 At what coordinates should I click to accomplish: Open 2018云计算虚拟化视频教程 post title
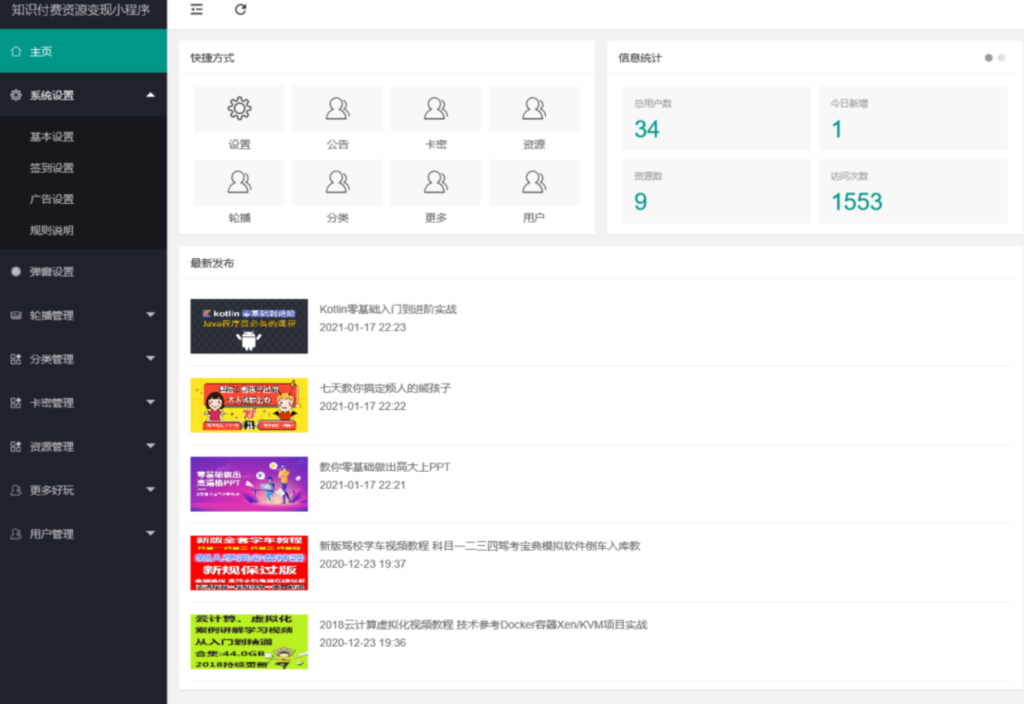(x=483, y=626)
